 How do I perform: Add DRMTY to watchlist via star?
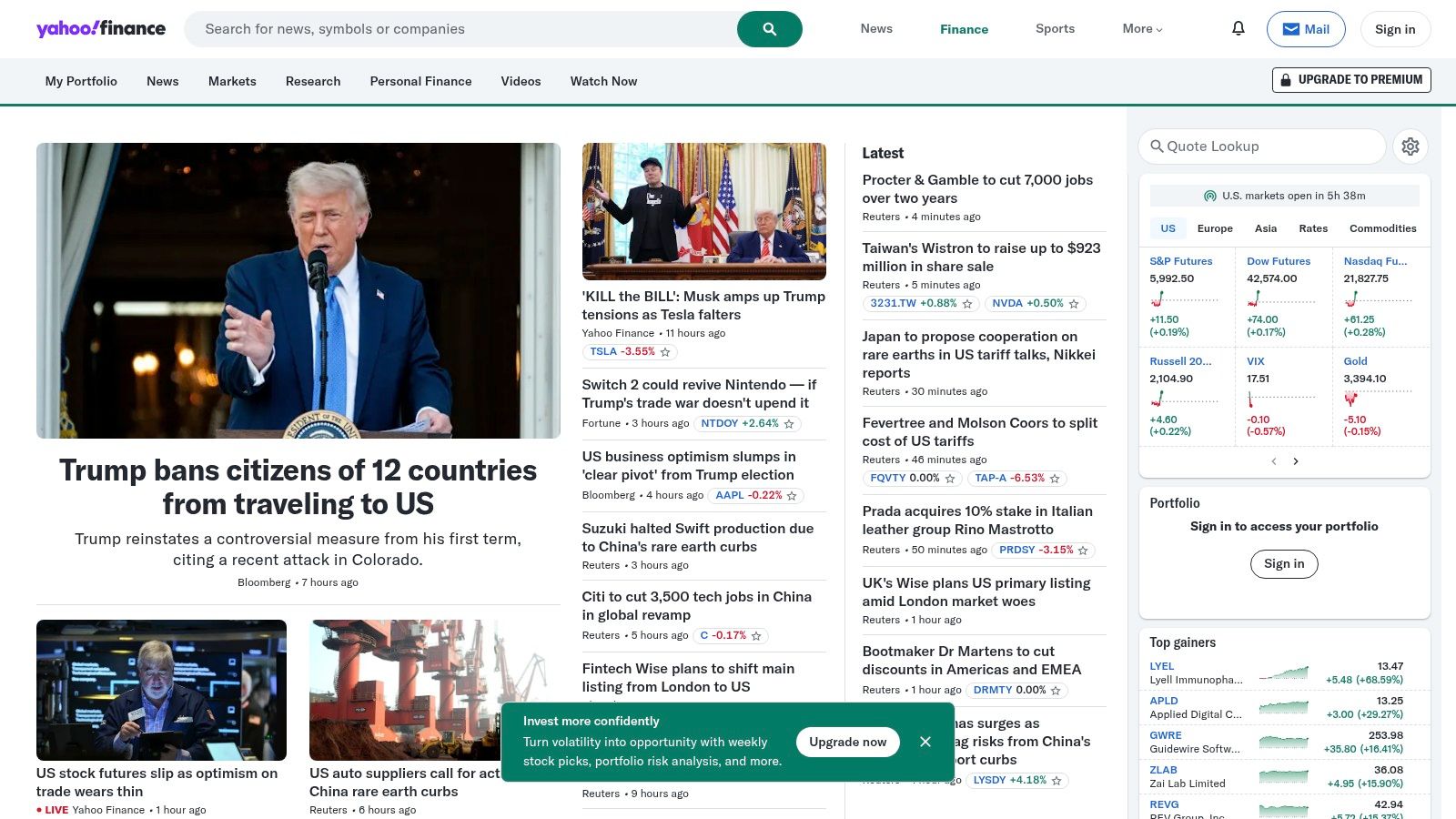tap(1056, 691)
